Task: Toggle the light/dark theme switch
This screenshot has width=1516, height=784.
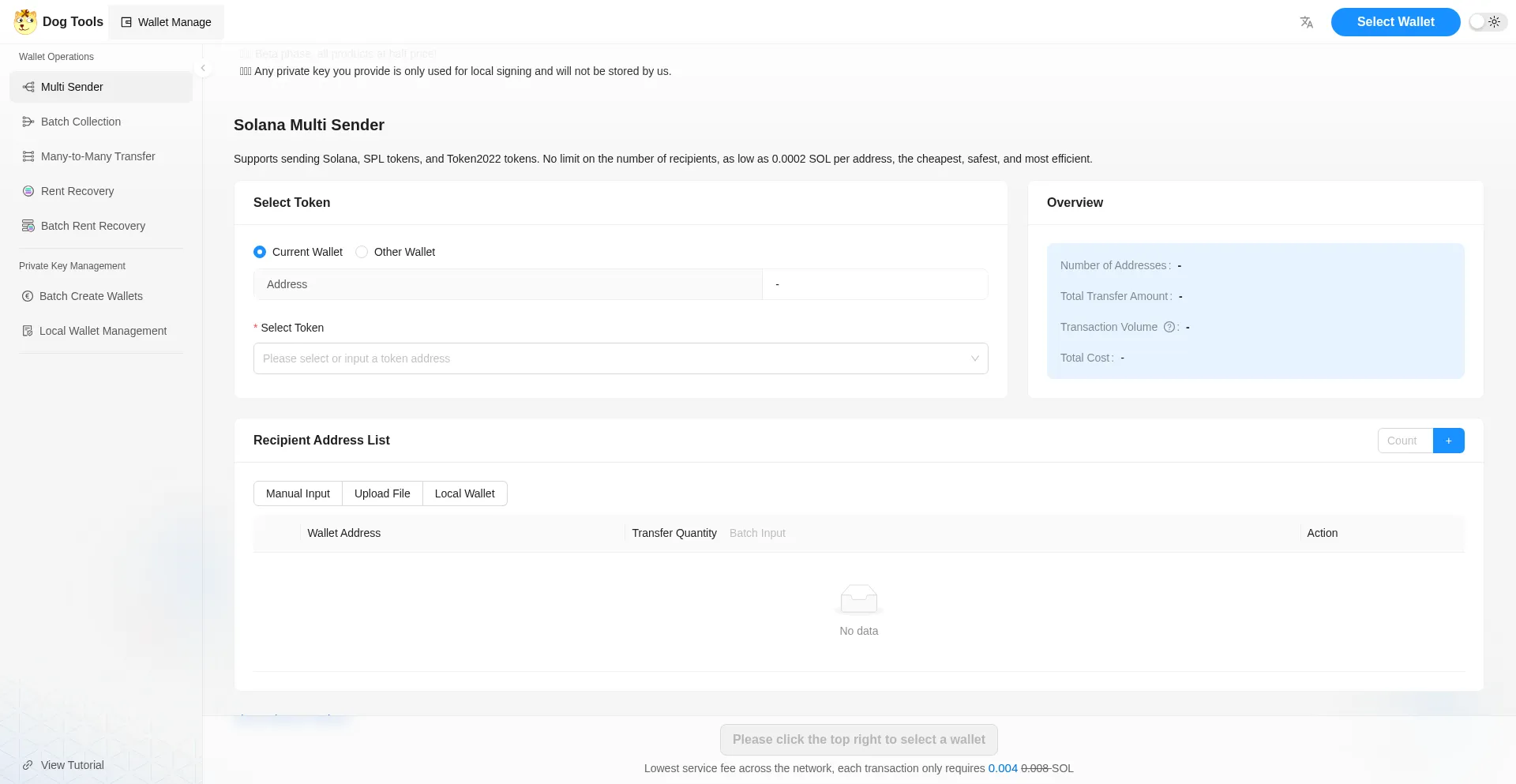Action: click(x=1487, y=22)
